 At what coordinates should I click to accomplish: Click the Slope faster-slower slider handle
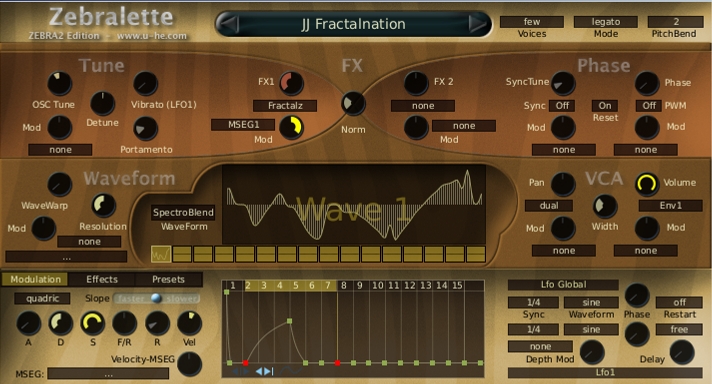156,298
